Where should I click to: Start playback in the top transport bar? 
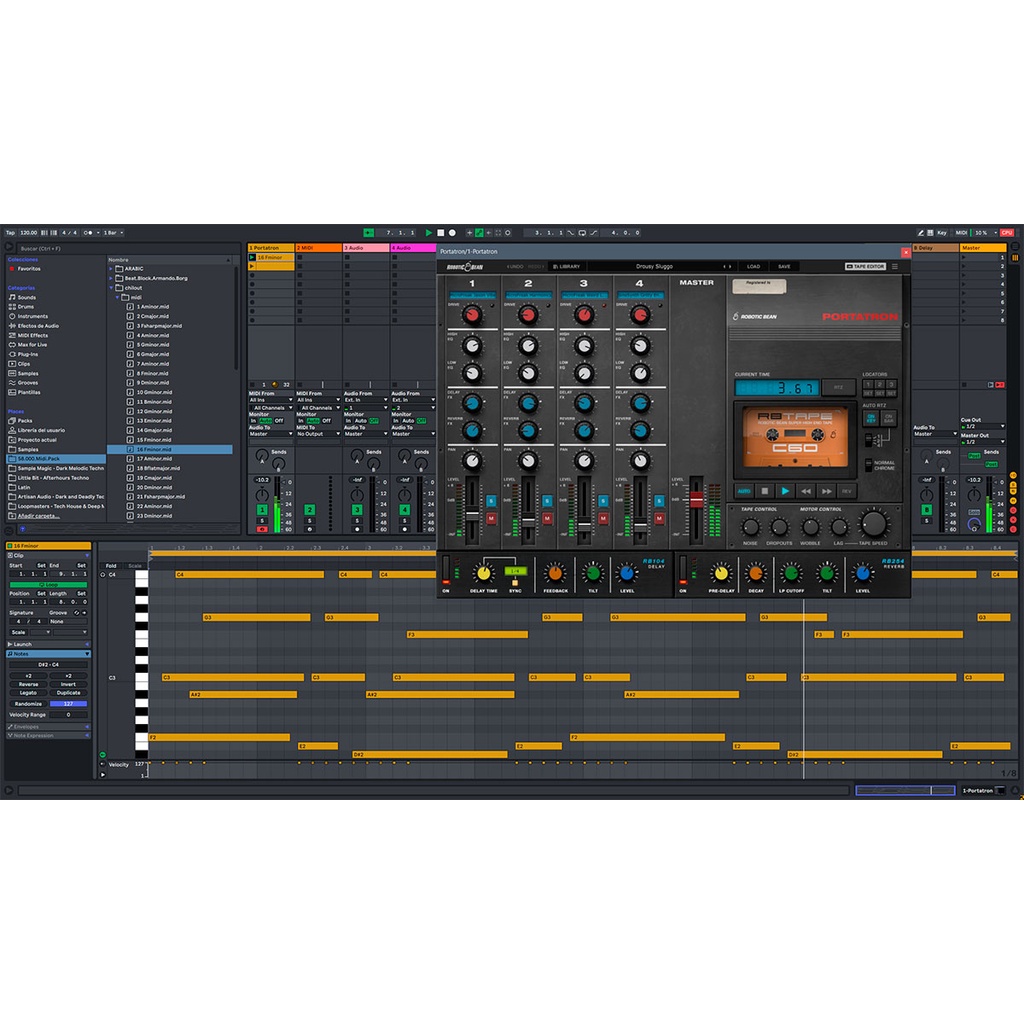click(x=429, y=233)
